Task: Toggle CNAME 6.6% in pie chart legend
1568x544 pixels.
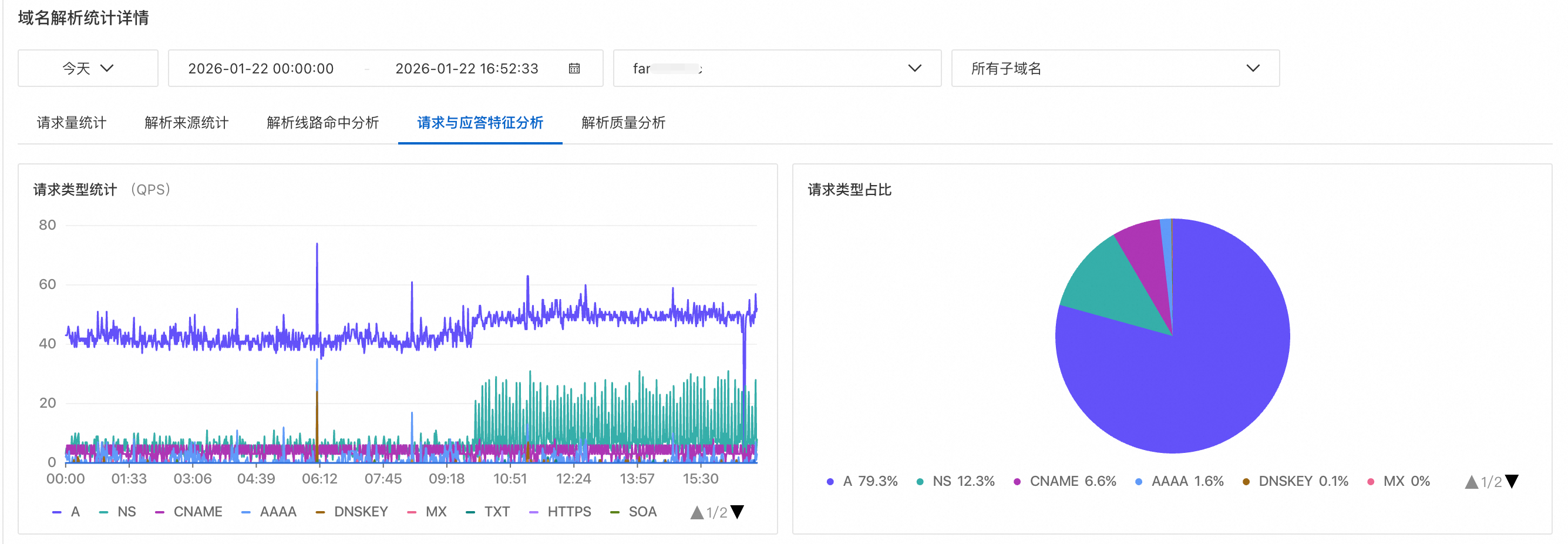Action: click(1065, 481)
